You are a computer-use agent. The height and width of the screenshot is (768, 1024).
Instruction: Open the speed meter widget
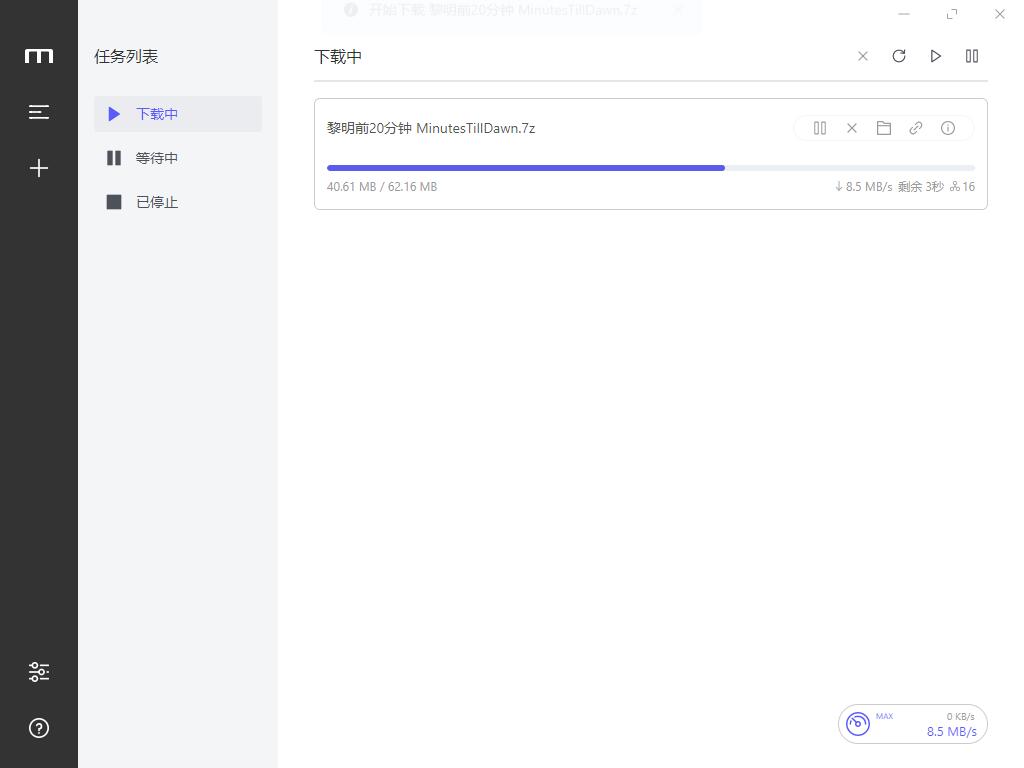click(x=912, y=724)
